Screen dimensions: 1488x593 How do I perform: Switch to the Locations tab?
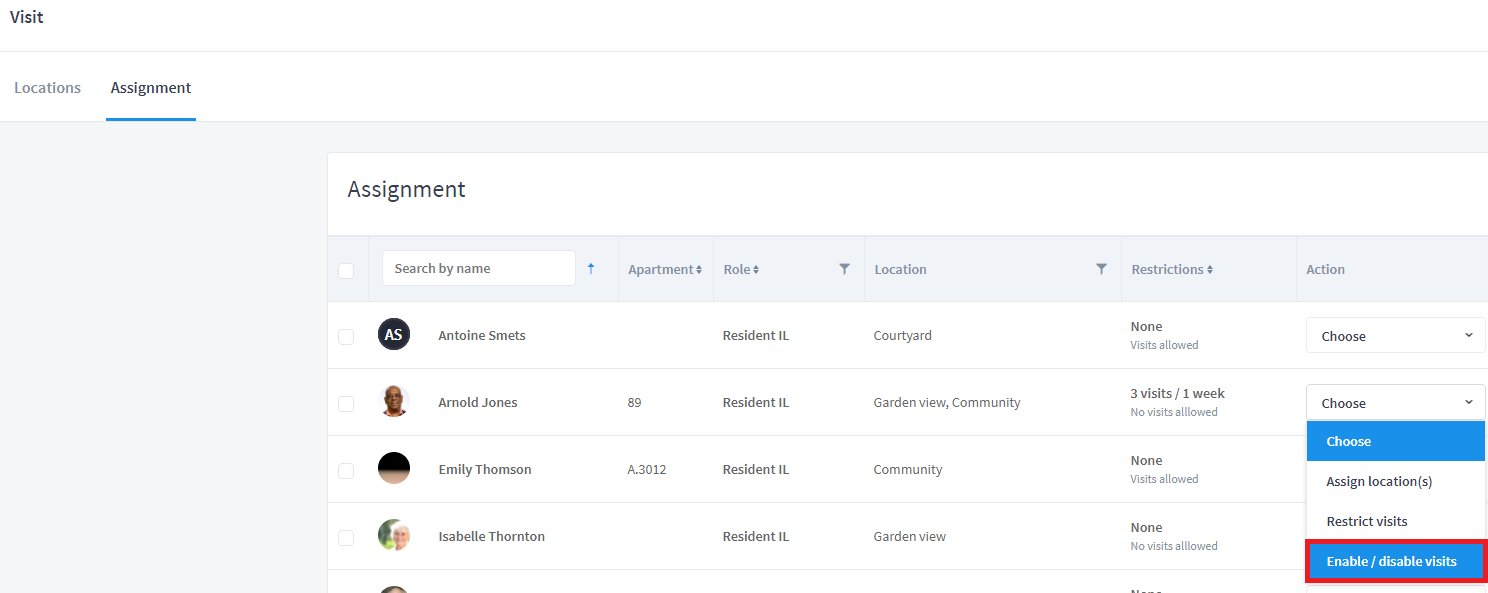[x=47, y=88]
